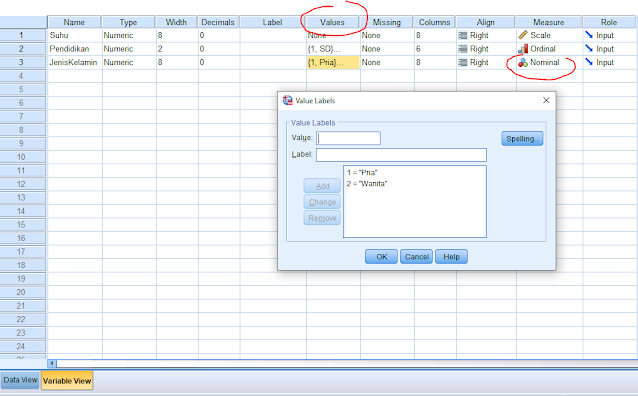
Task: Click the Name column header
Action: click(74, 22)
